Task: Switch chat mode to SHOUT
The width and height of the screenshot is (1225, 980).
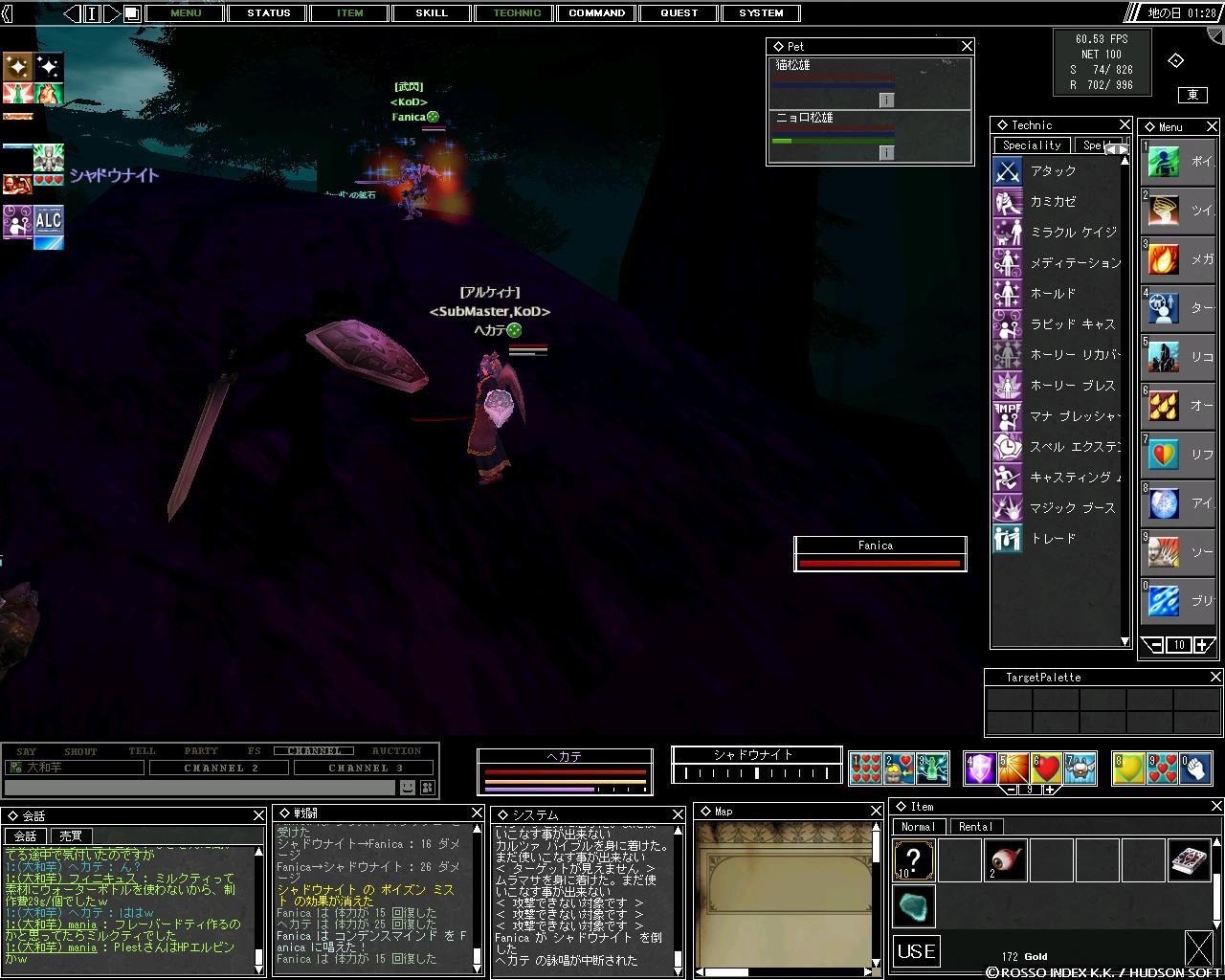Action: 81,751
